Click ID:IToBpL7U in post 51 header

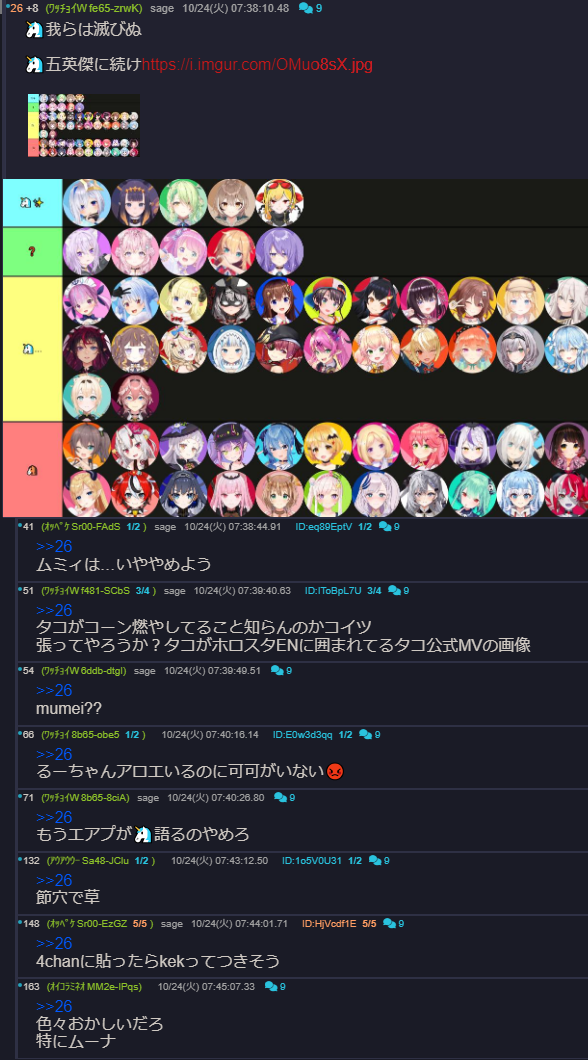coord(333,591)
